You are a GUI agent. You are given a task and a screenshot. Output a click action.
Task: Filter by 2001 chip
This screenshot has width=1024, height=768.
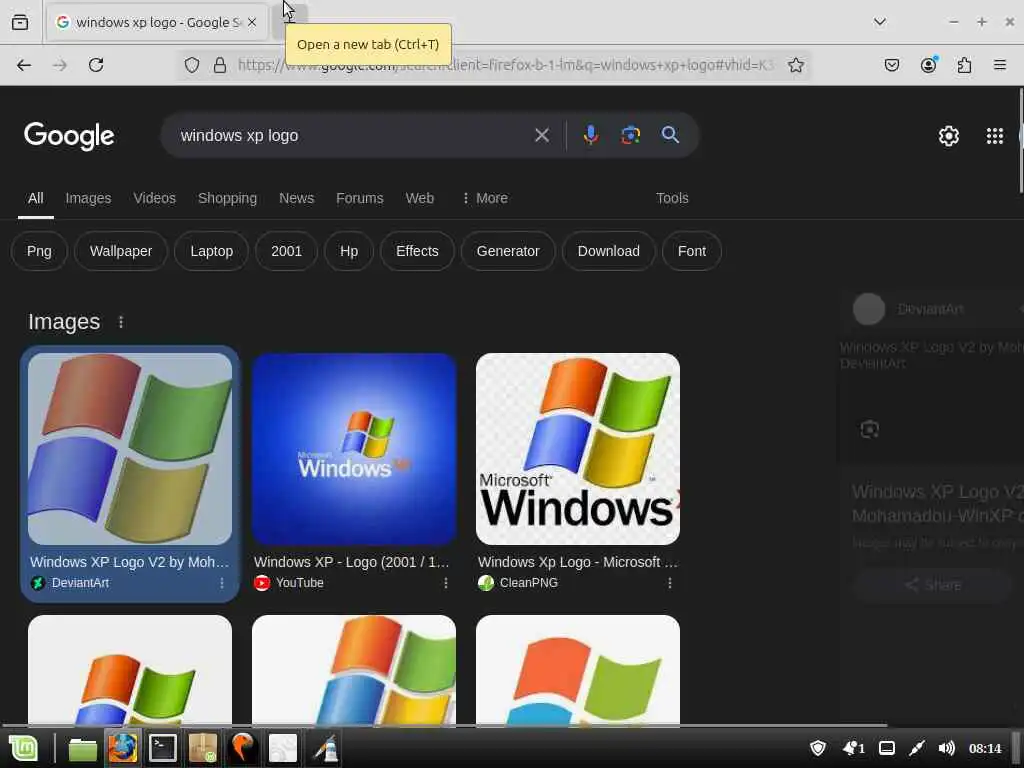(x=287, y=251)
